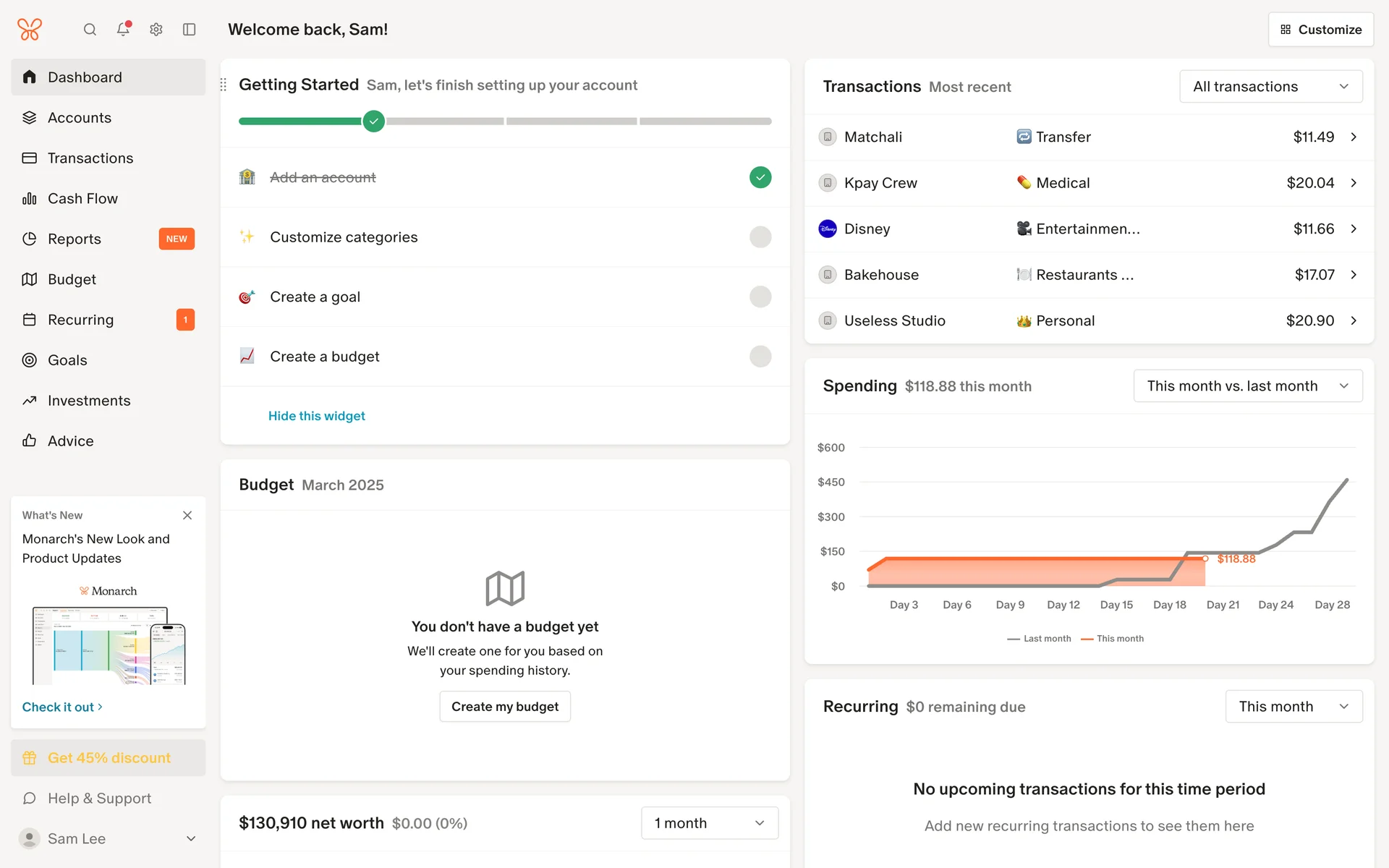This screenshot has width=1389, height=868.
Task: Check off the Create a goal circle
Action: (x=760, y=297)
